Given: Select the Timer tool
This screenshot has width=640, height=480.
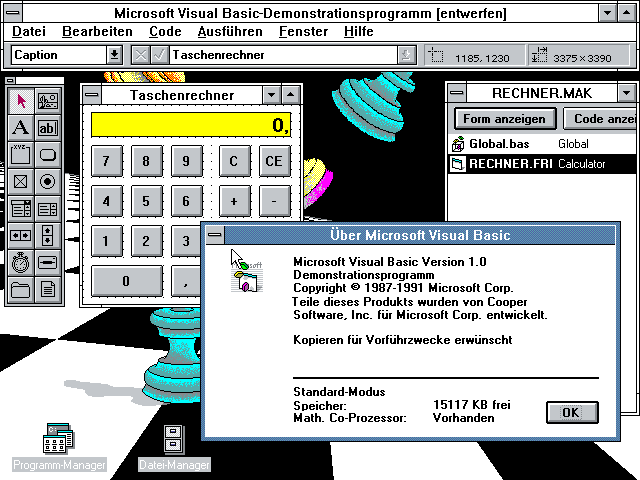Looking at the screenshot, I should [21, 263].
